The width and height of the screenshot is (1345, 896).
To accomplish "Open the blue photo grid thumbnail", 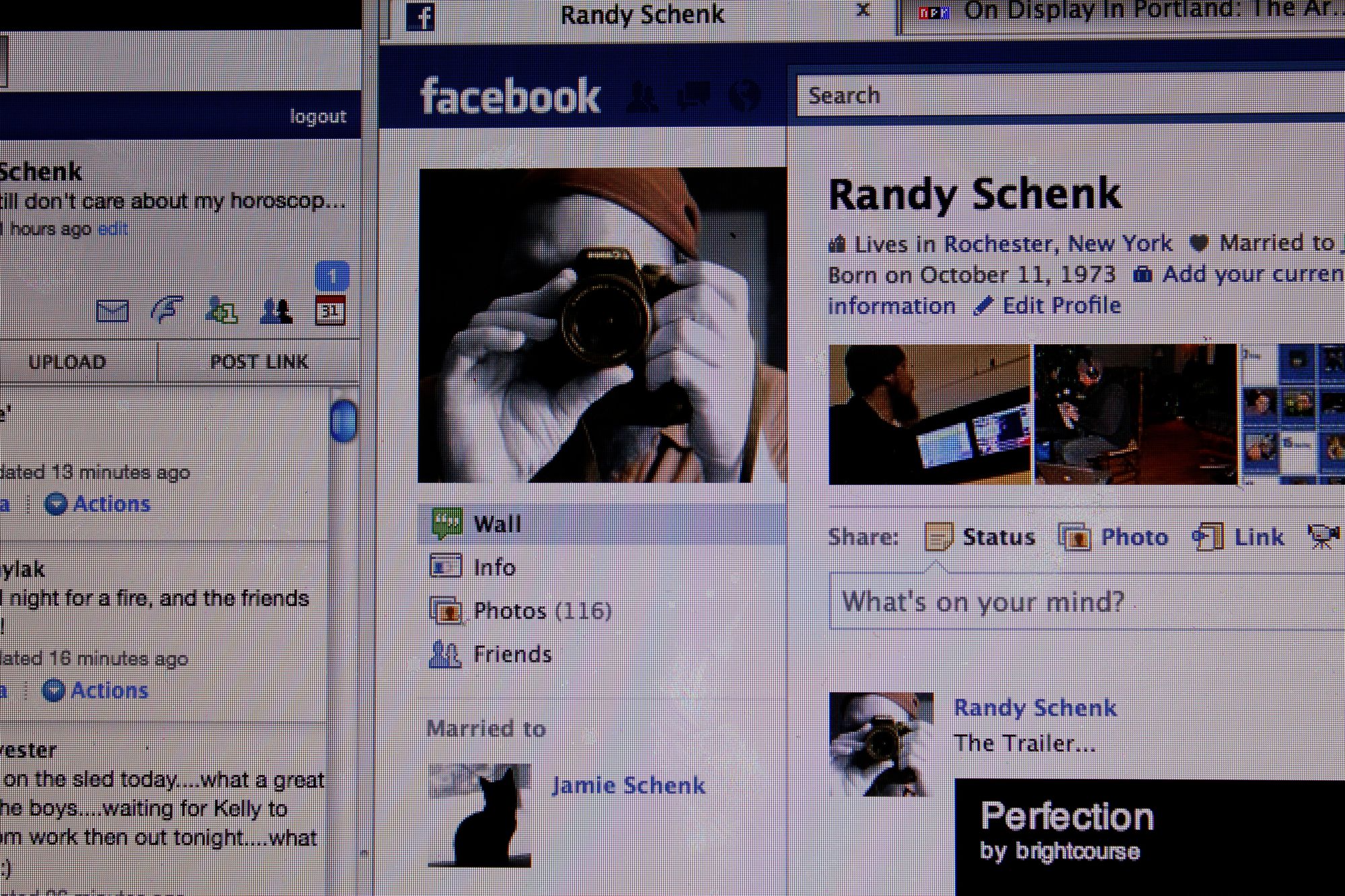I will point(1293,414).
